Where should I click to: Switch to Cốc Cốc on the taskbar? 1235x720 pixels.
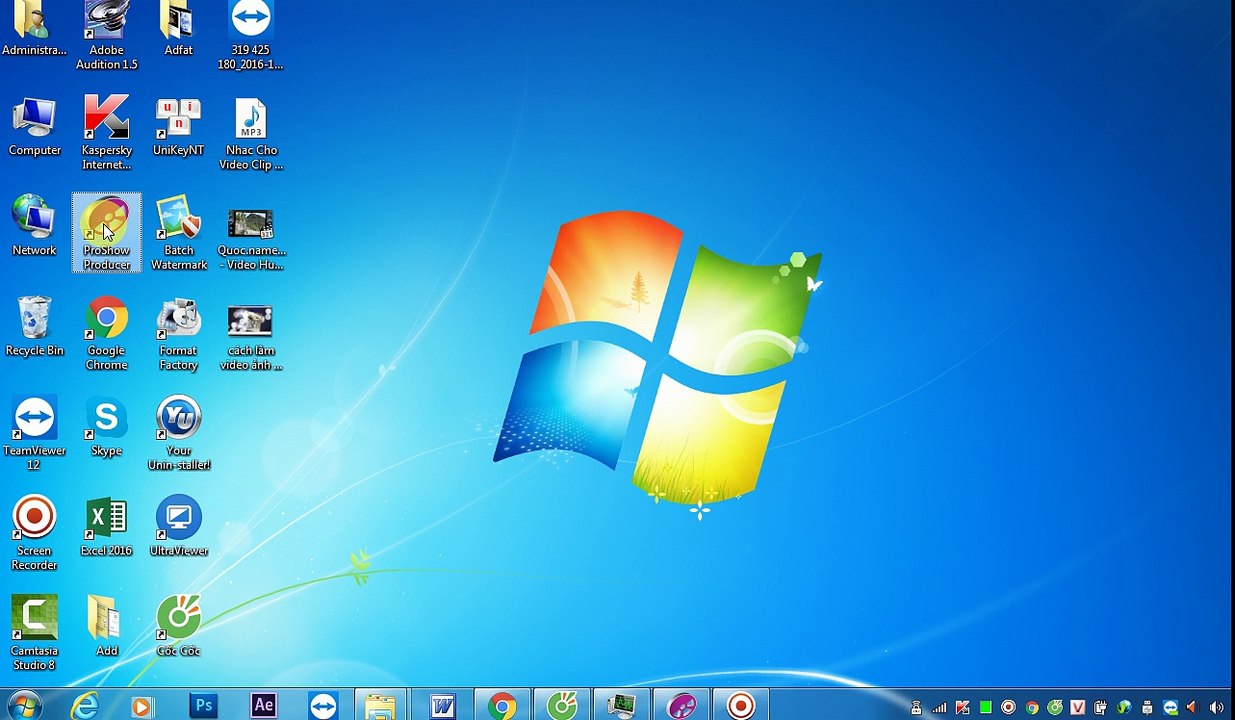coord(561,706)
